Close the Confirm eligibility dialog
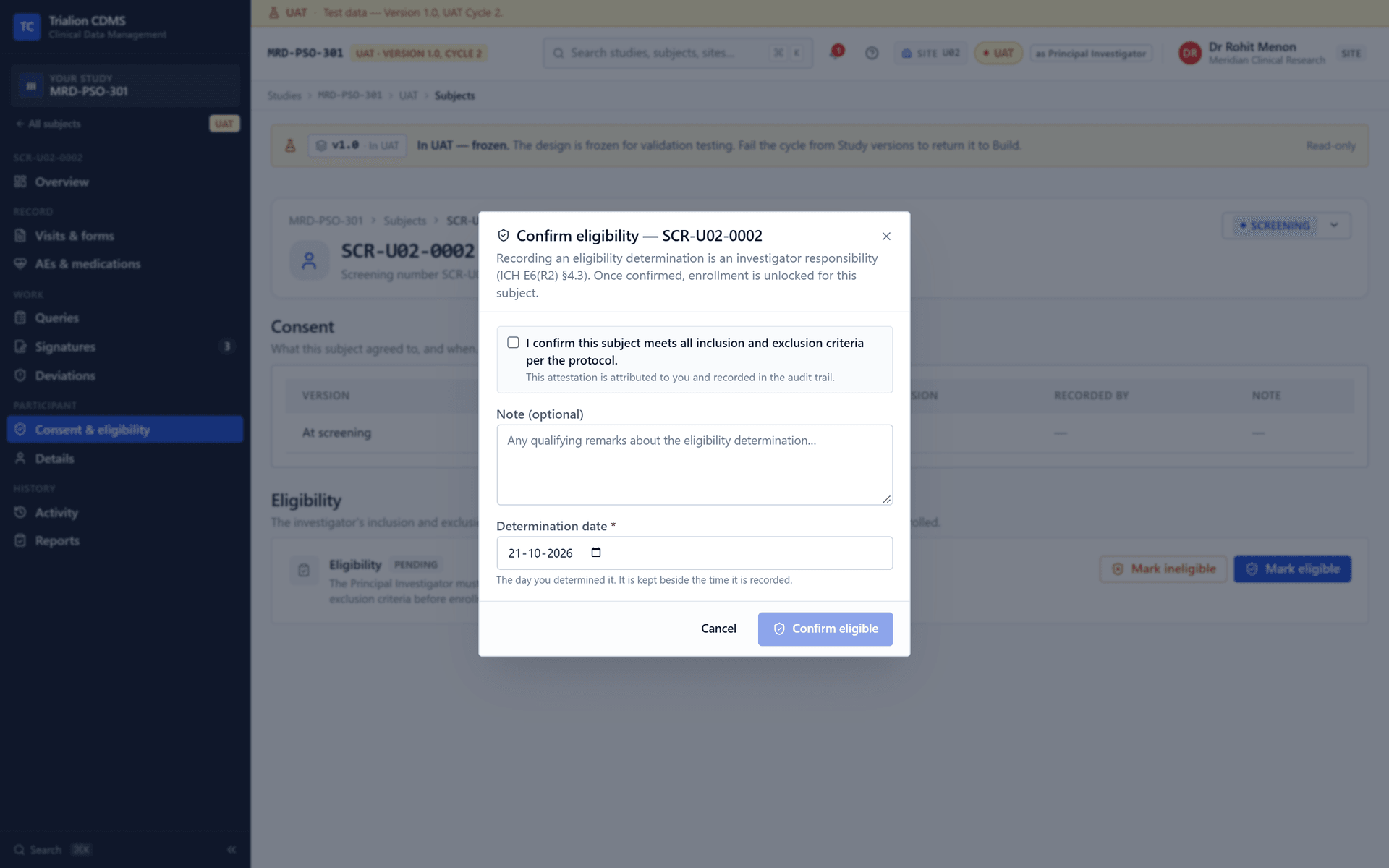 886,237
